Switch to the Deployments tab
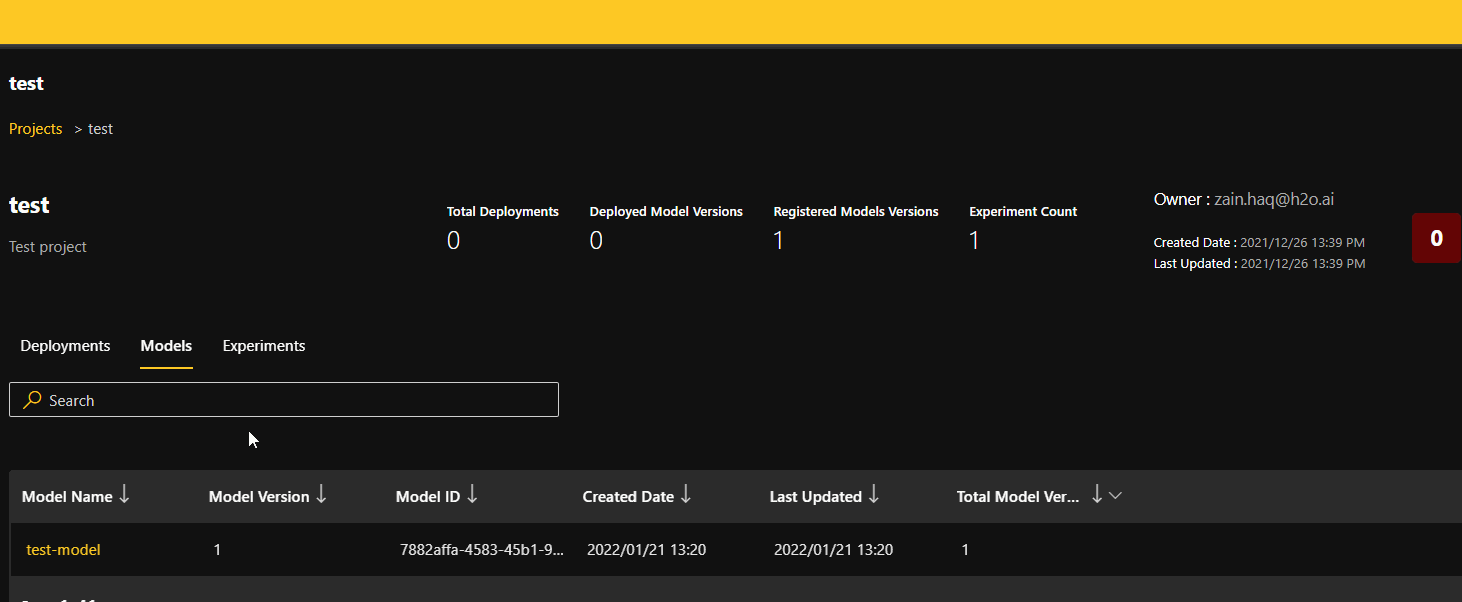Viewport: 1462px width, 602px height. tap(65, 346)
